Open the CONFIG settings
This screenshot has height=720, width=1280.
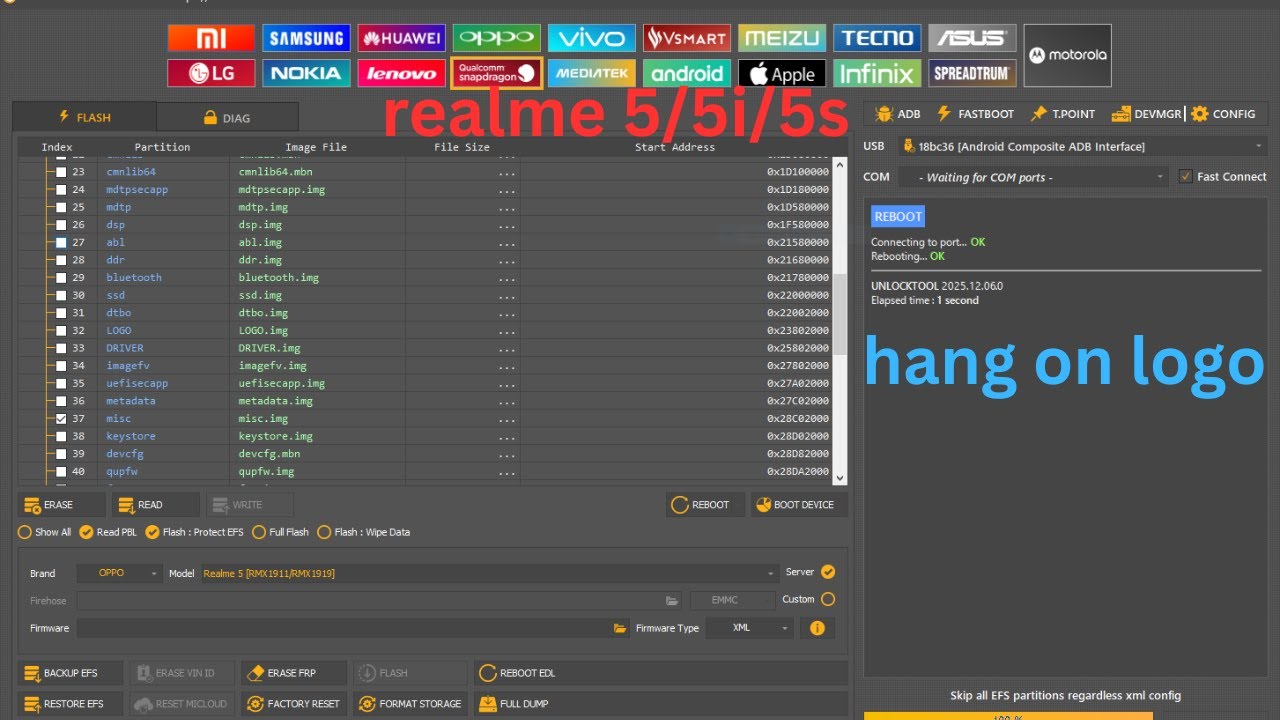coord(1223,114)
